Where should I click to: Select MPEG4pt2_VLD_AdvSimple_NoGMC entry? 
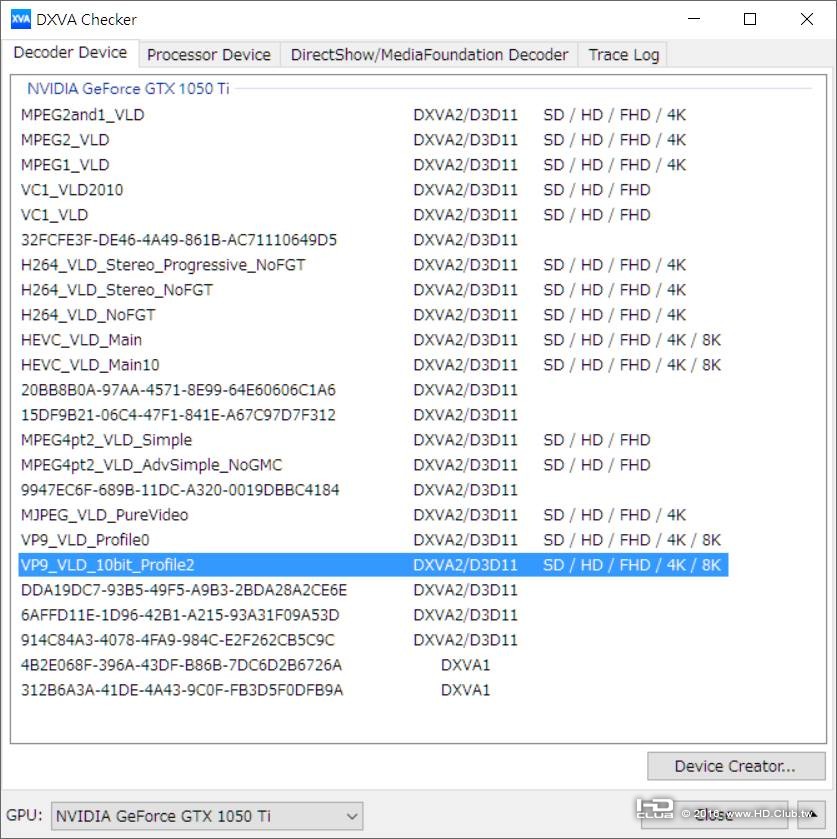(373, 465)
